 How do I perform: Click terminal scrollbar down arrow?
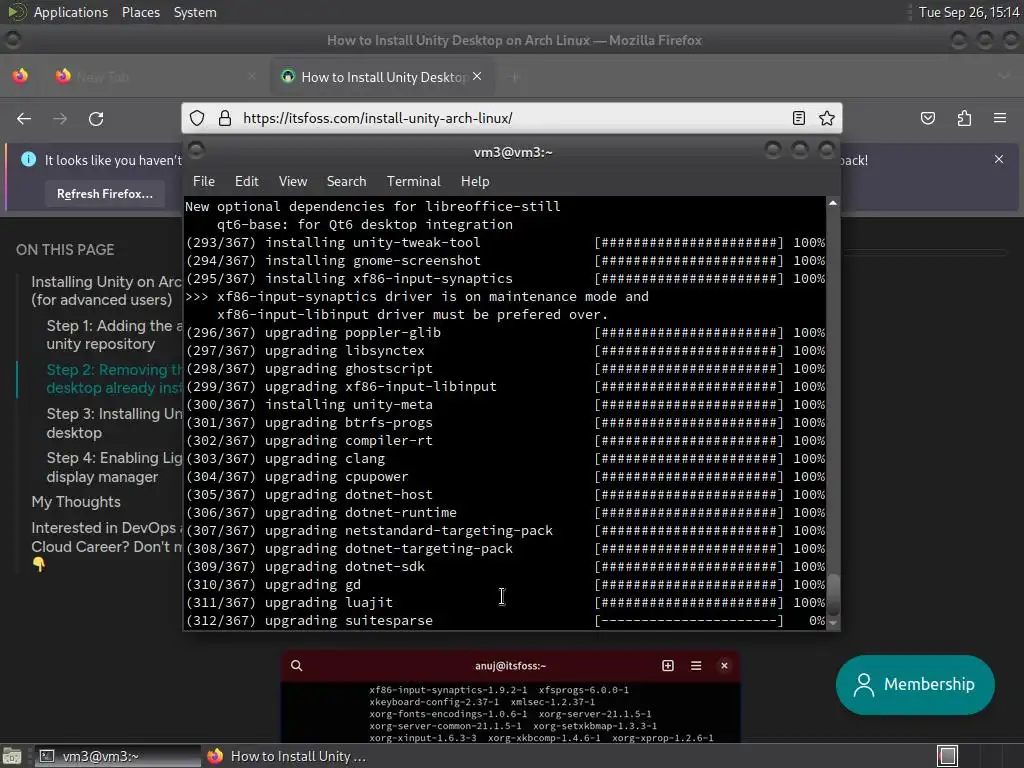click(x=833, y=623)
